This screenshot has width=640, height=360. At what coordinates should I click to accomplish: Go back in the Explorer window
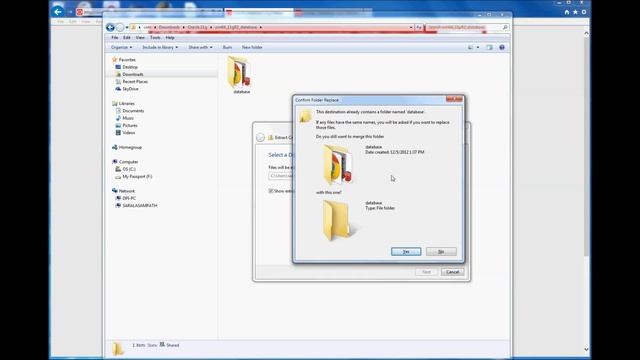110,27
